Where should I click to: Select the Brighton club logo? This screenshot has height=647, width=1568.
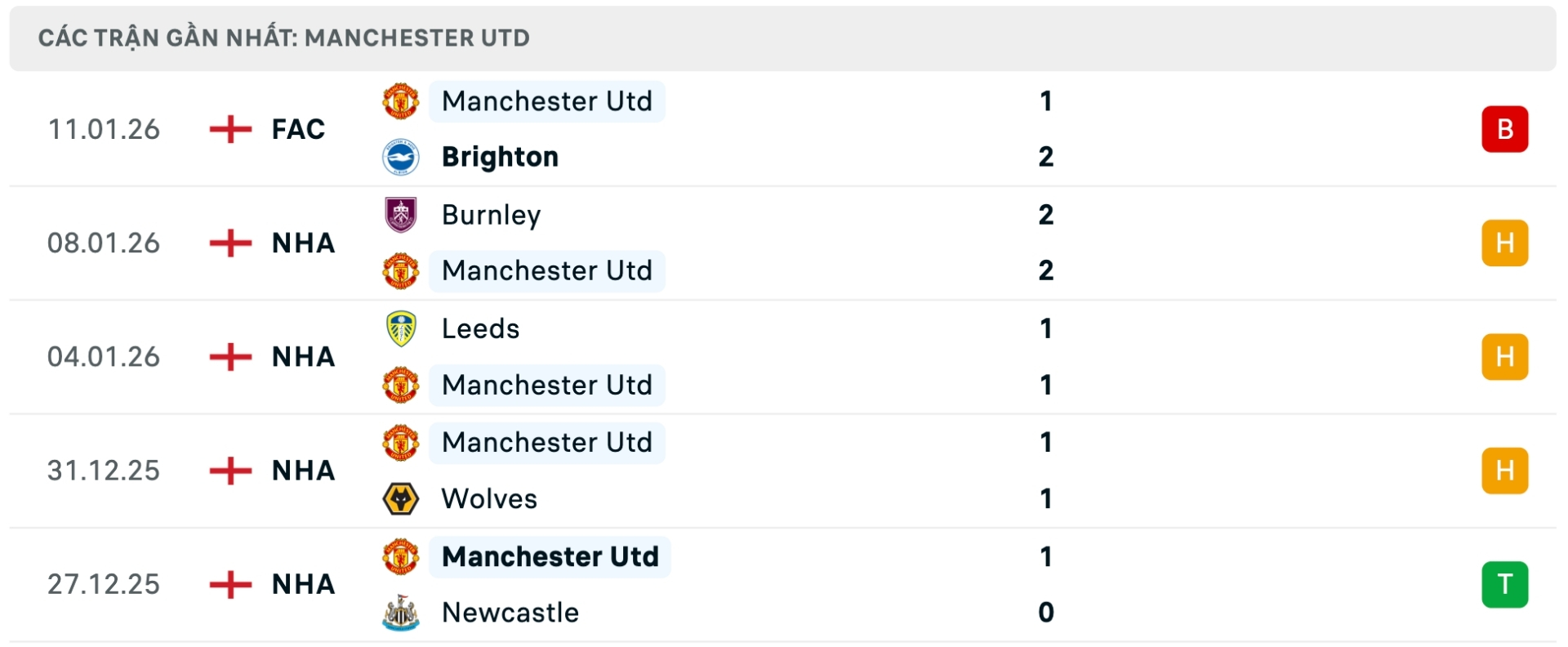pyautogui.click(x=401, y=157)
